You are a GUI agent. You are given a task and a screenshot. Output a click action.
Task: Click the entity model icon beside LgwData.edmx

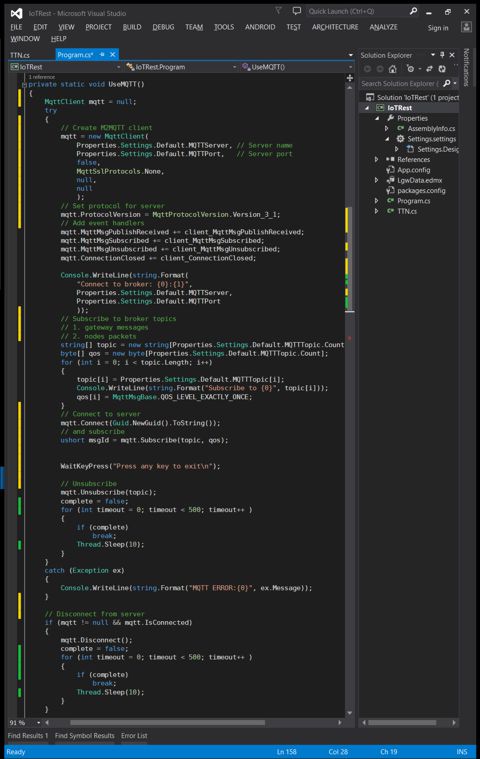pyautogui.click(x=390, y=180)
